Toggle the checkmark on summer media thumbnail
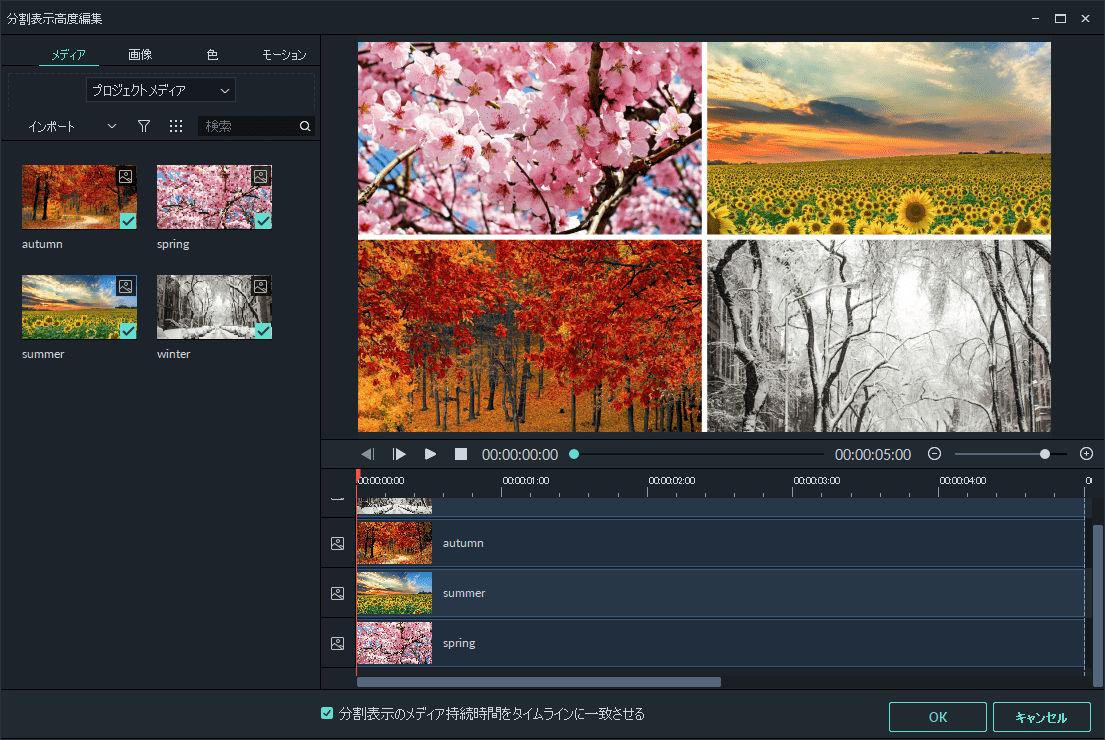This screenshot has width=1105, height=740. pos(128,331)
